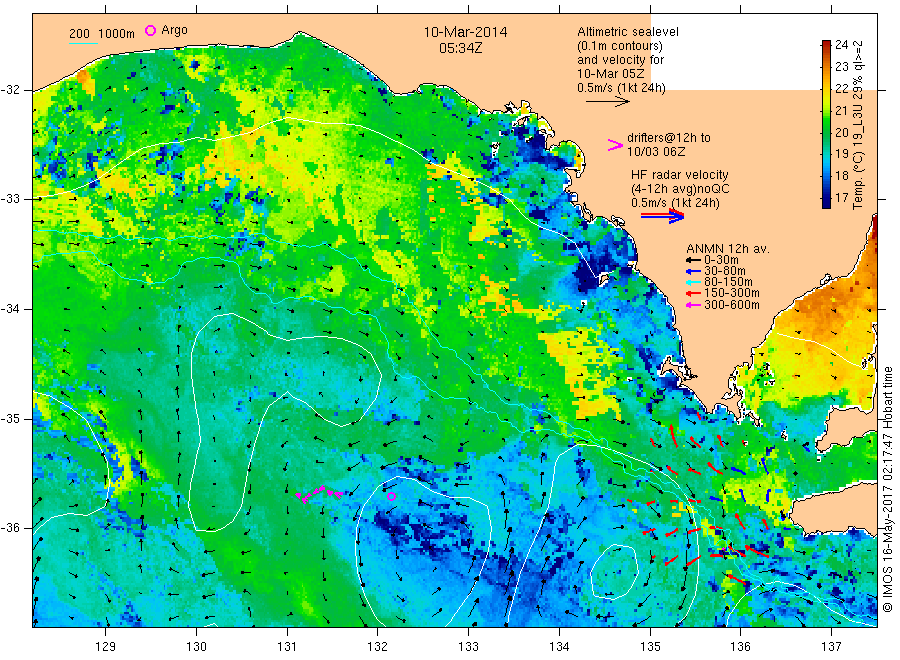Screen dimensions: 900x660
Task: Click the 150-300m depth label
Action: 731,293
